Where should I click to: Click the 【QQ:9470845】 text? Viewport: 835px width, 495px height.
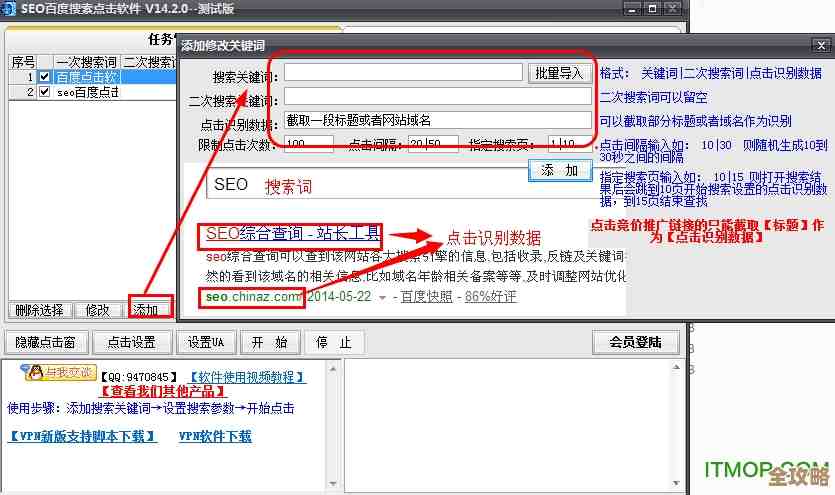click(x=138, y=377)
